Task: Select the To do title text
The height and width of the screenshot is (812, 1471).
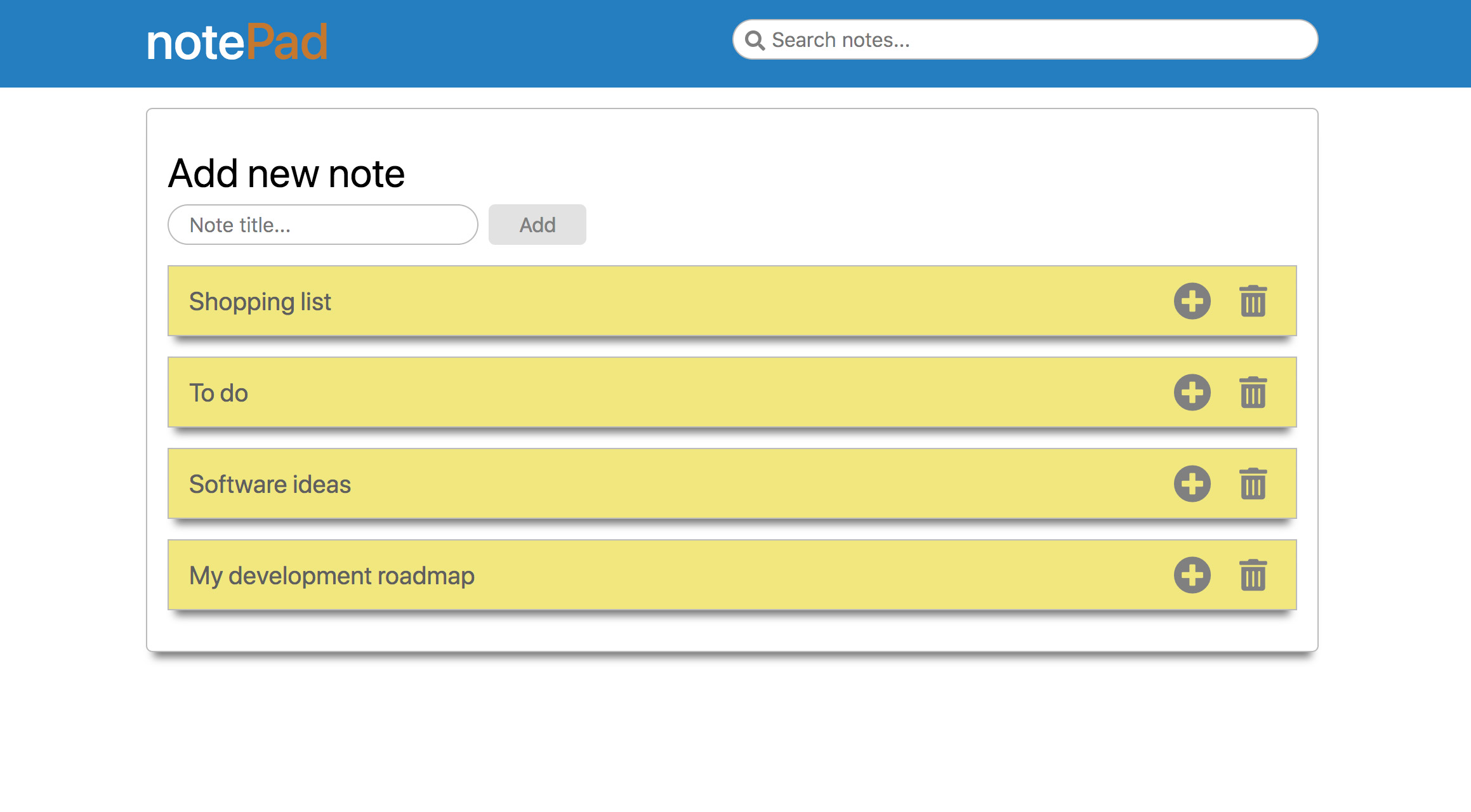Action: [218, 393]
